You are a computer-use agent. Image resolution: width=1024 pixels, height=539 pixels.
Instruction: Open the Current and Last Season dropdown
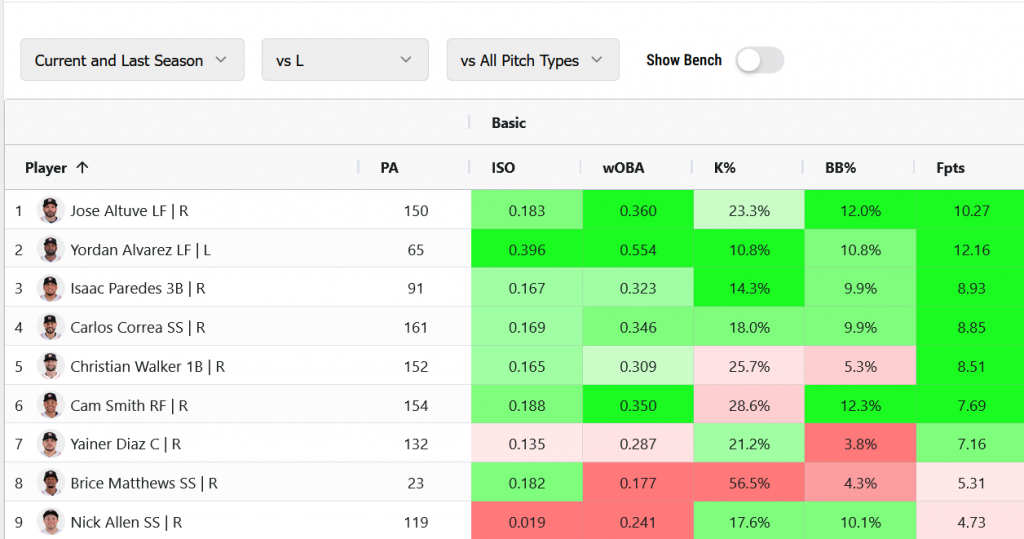point(132,60)
